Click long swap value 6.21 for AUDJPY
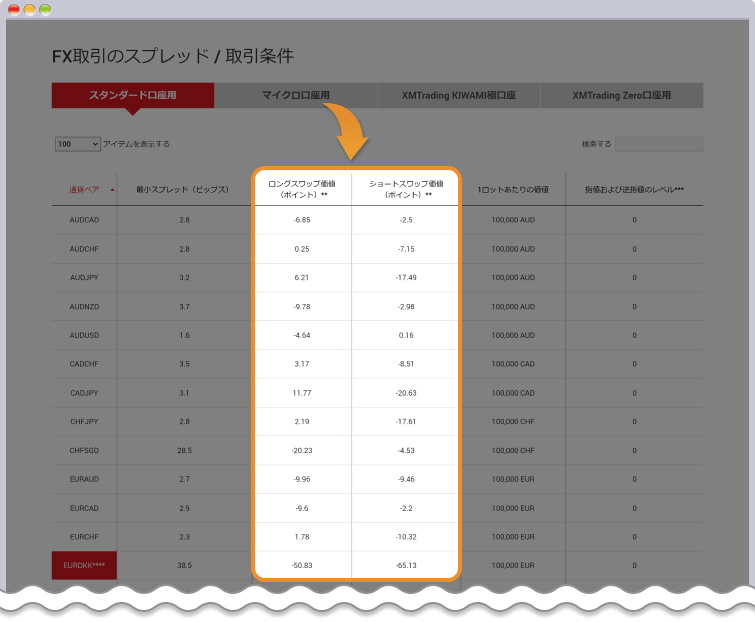Viewport: 755px width, 622px height. tap(302, 278)
